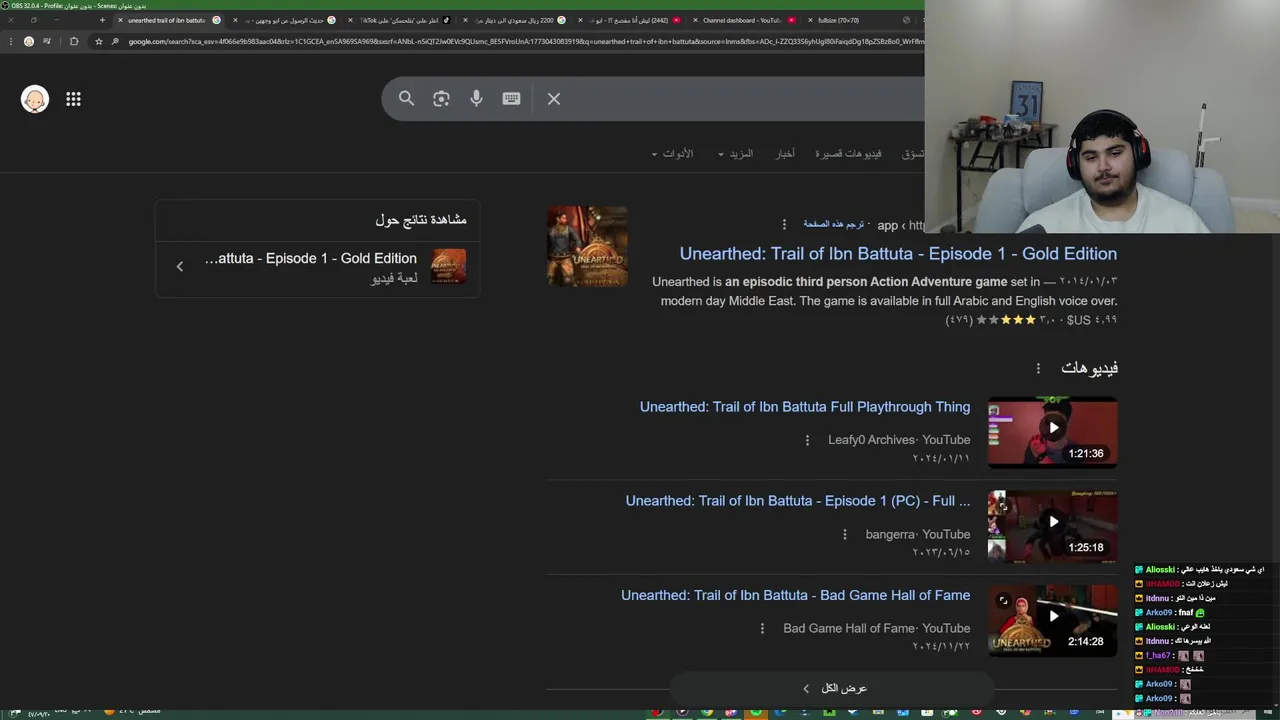This screenshot has width=1280, height=720.
Task: Click the ترجم هذه الصفحة link
Action: tap(834, 225)
